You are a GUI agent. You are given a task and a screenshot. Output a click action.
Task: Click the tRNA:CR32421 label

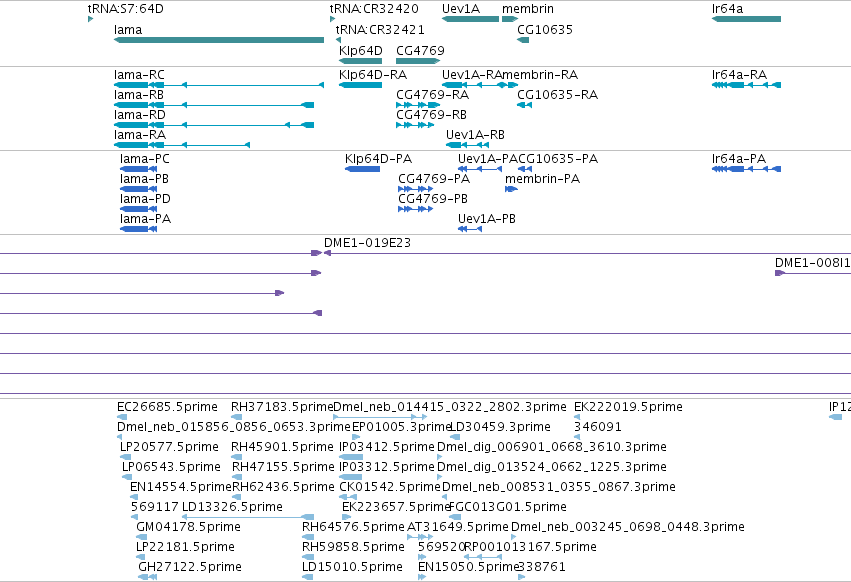coord(380,29)
